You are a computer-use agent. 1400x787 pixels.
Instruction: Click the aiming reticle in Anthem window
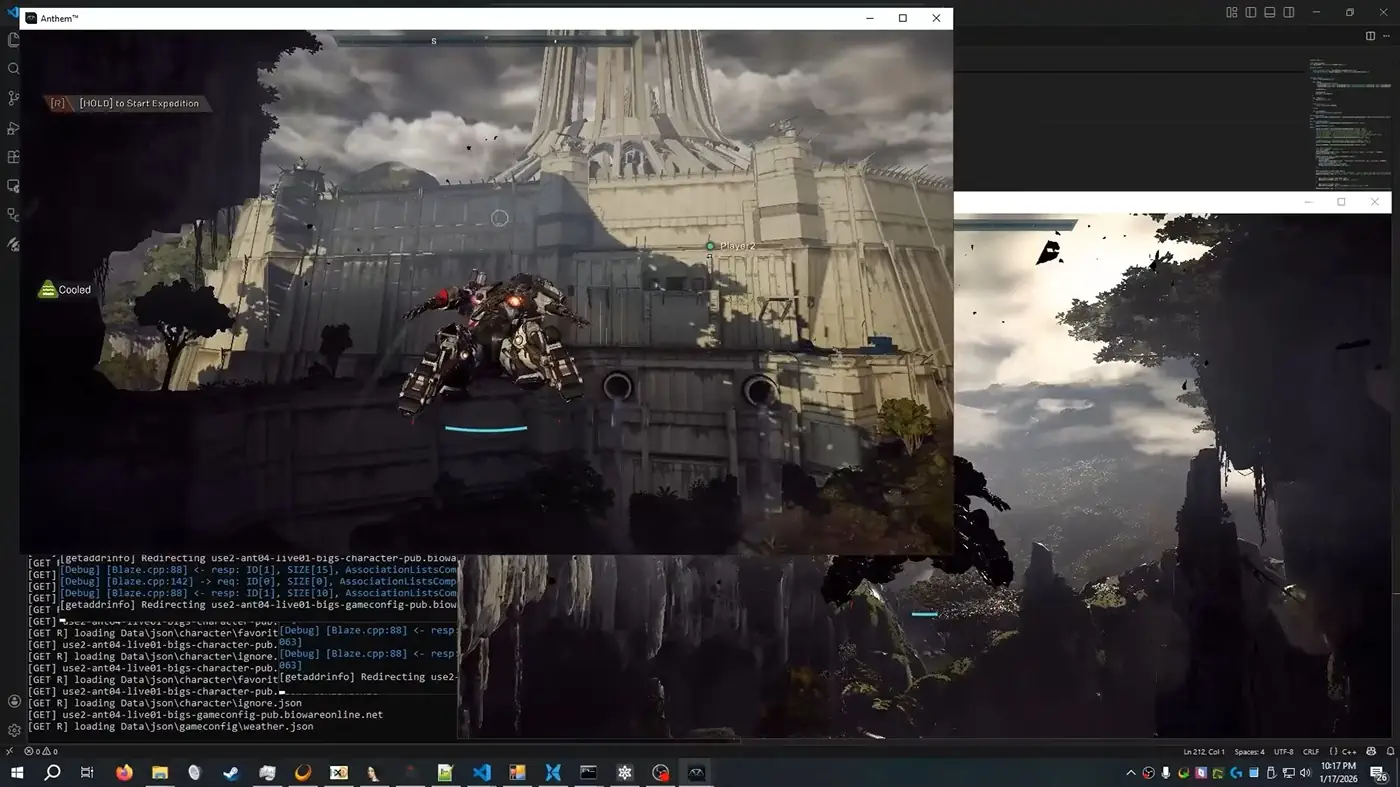(500, 218)
